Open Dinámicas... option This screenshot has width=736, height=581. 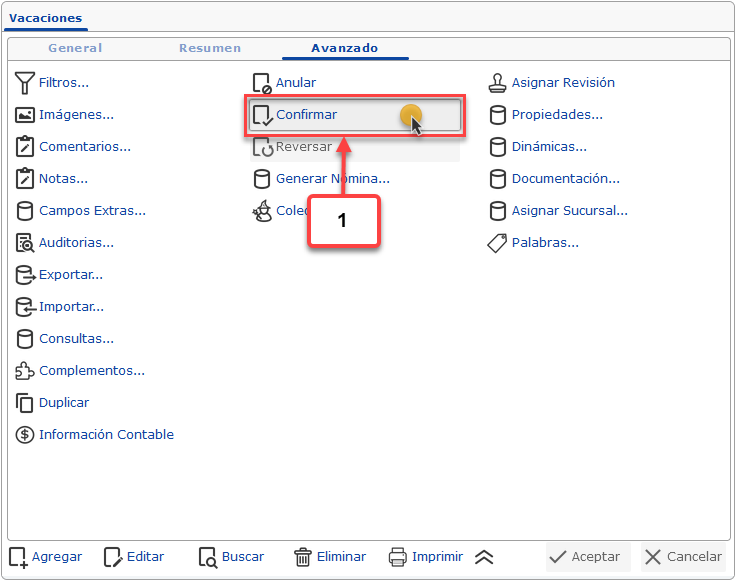pos(549,146)
